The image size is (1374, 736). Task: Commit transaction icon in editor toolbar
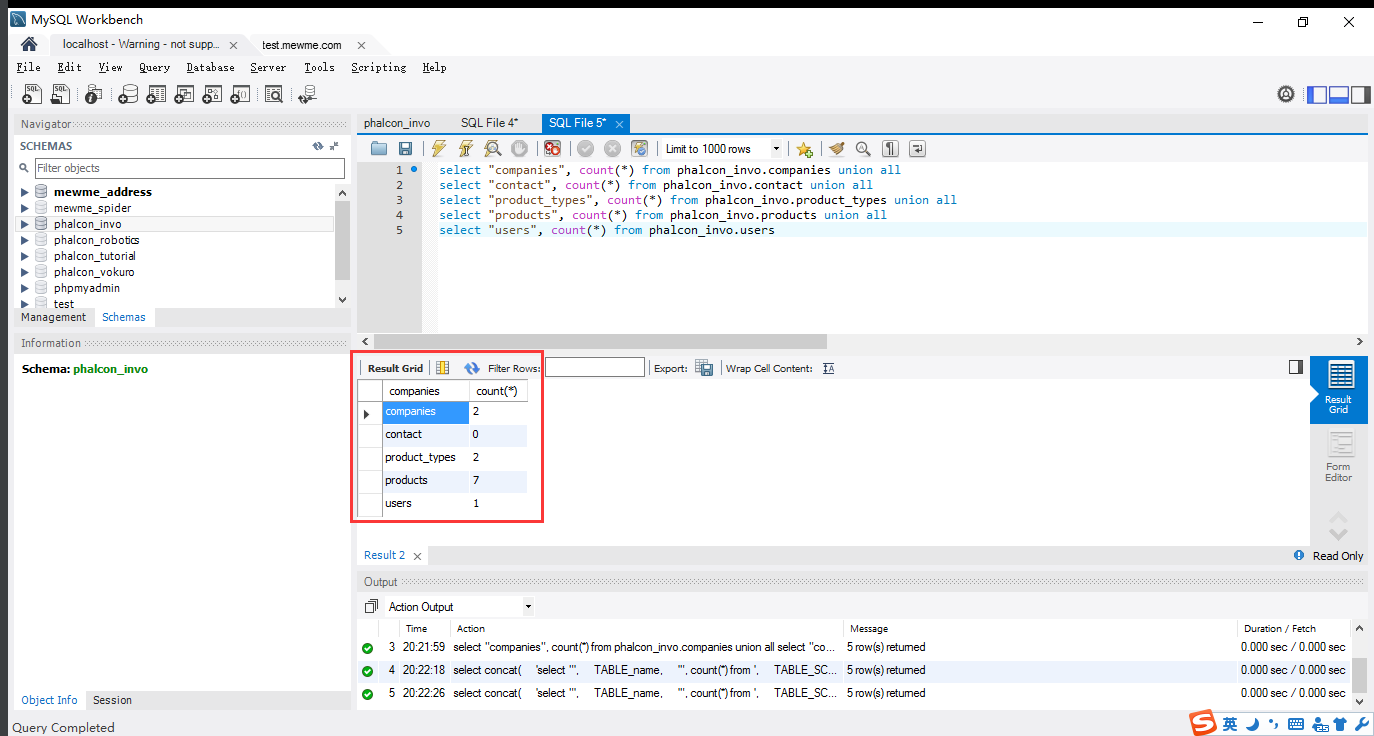click(585, 149)
